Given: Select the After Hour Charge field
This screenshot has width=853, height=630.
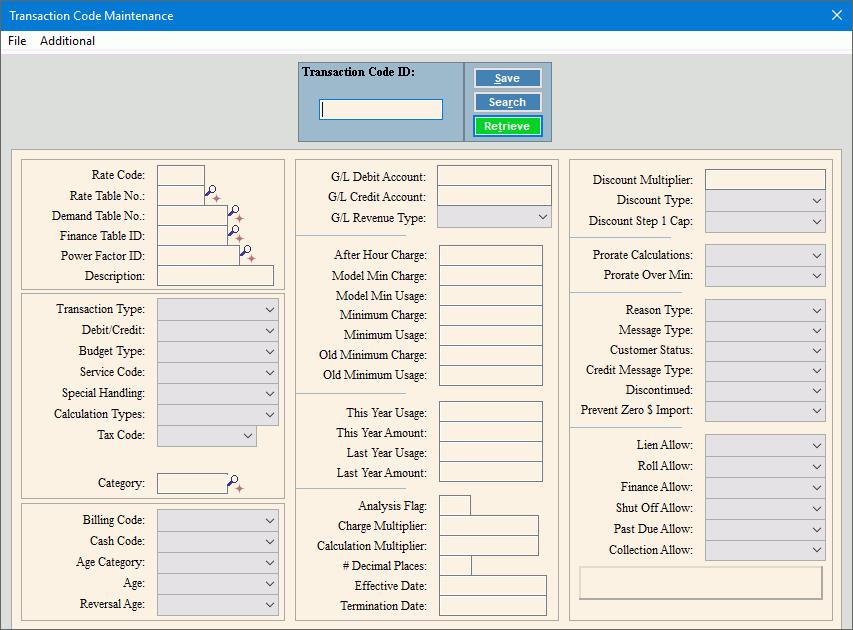Looking at the screenshot, I should click(x=491, y=255).
